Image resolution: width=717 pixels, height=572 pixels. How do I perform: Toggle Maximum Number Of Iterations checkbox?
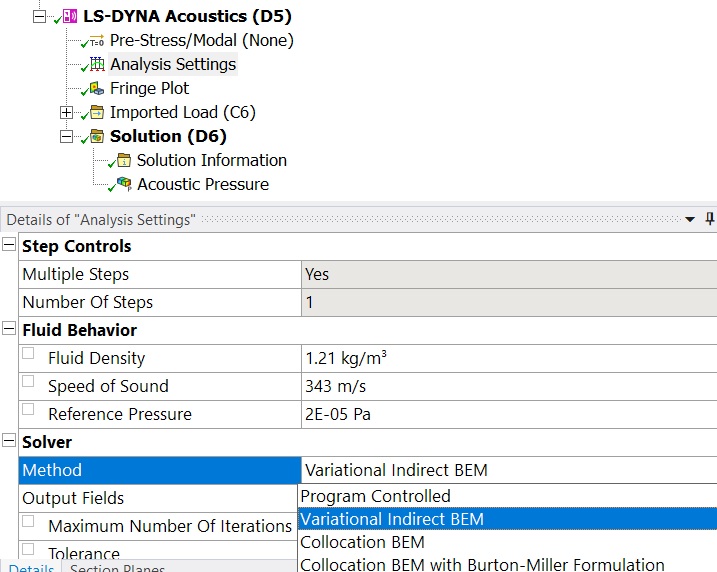(x=28, y=521)
